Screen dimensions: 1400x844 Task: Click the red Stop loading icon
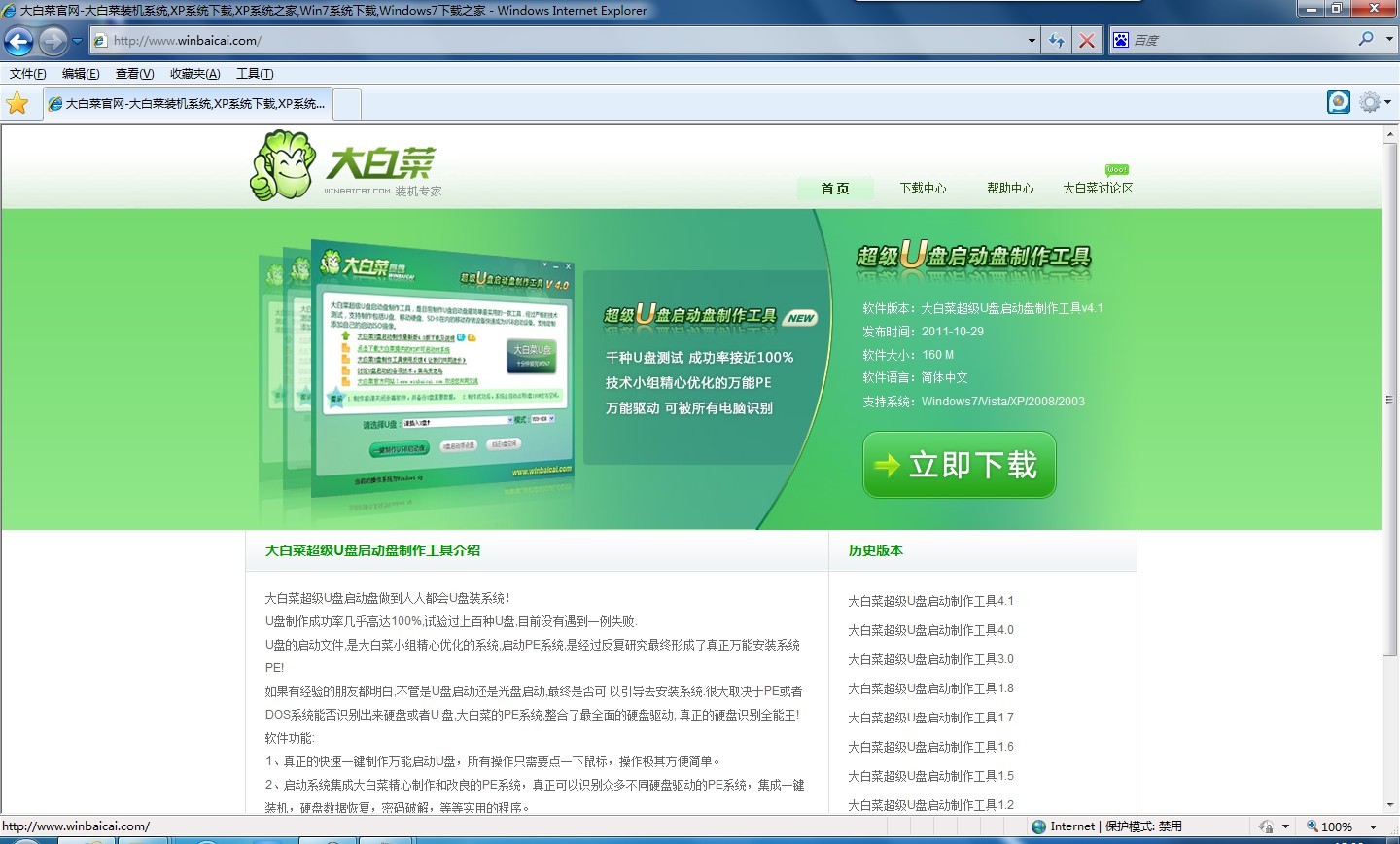[1087, 41]
